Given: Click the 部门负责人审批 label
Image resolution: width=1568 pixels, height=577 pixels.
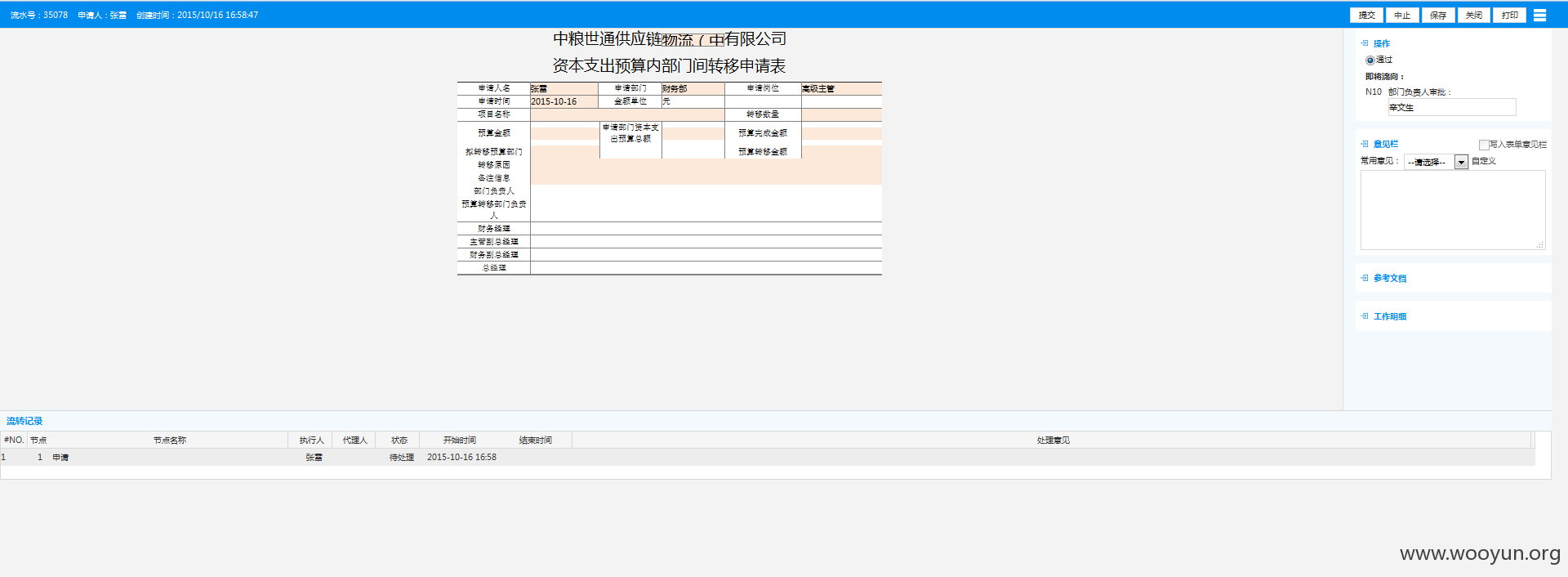Looking at the screenshot, I should pyautogui.click(x=1419, y=92).
